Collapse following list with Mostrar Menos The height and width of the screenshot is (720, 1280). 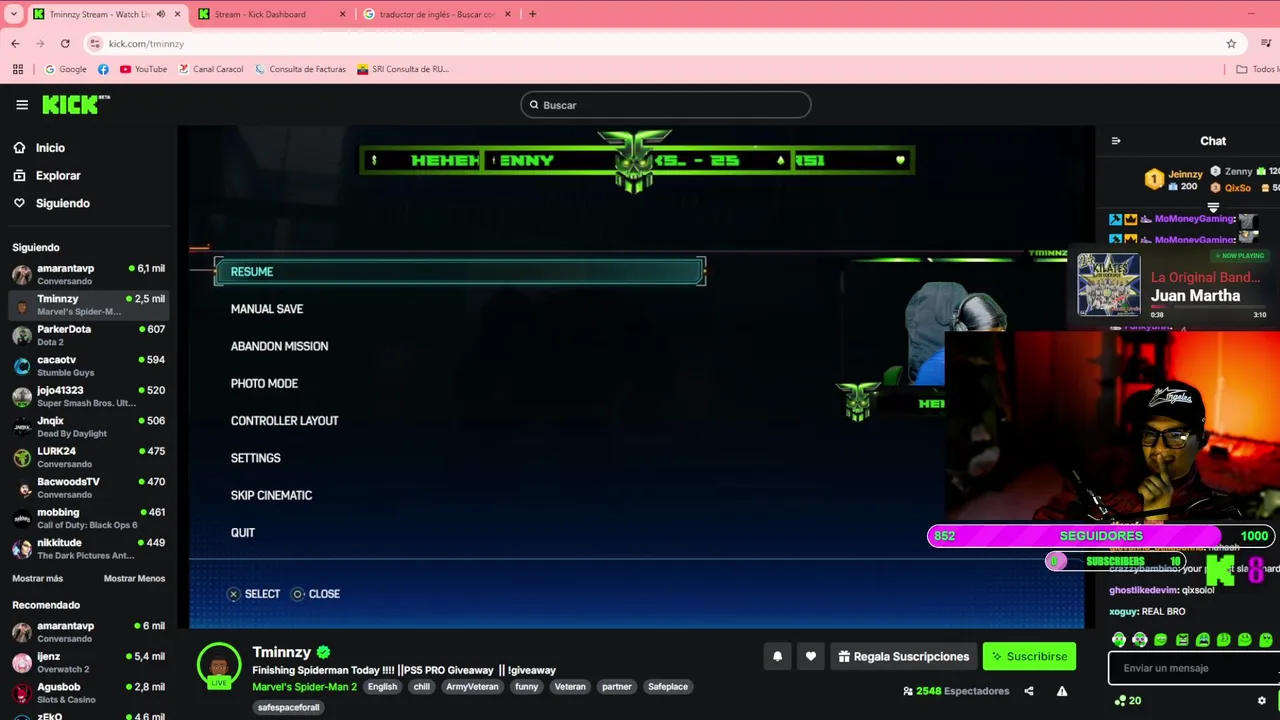(134, 579)
